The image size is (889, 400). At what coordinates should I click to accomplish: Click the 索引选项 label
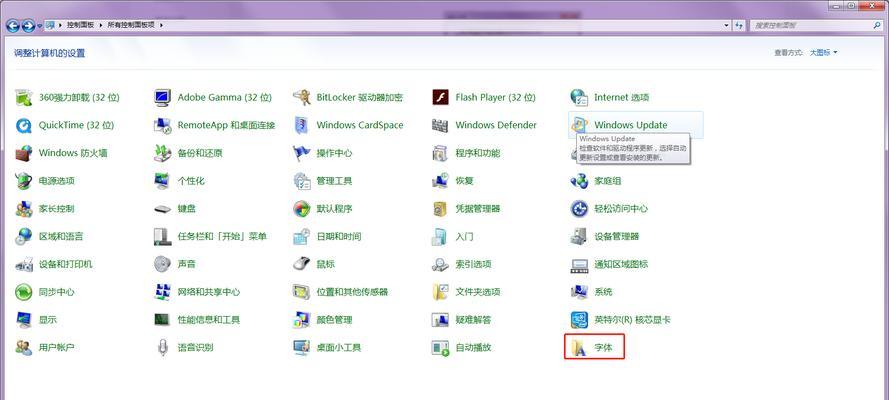click(x=473, y=264)
